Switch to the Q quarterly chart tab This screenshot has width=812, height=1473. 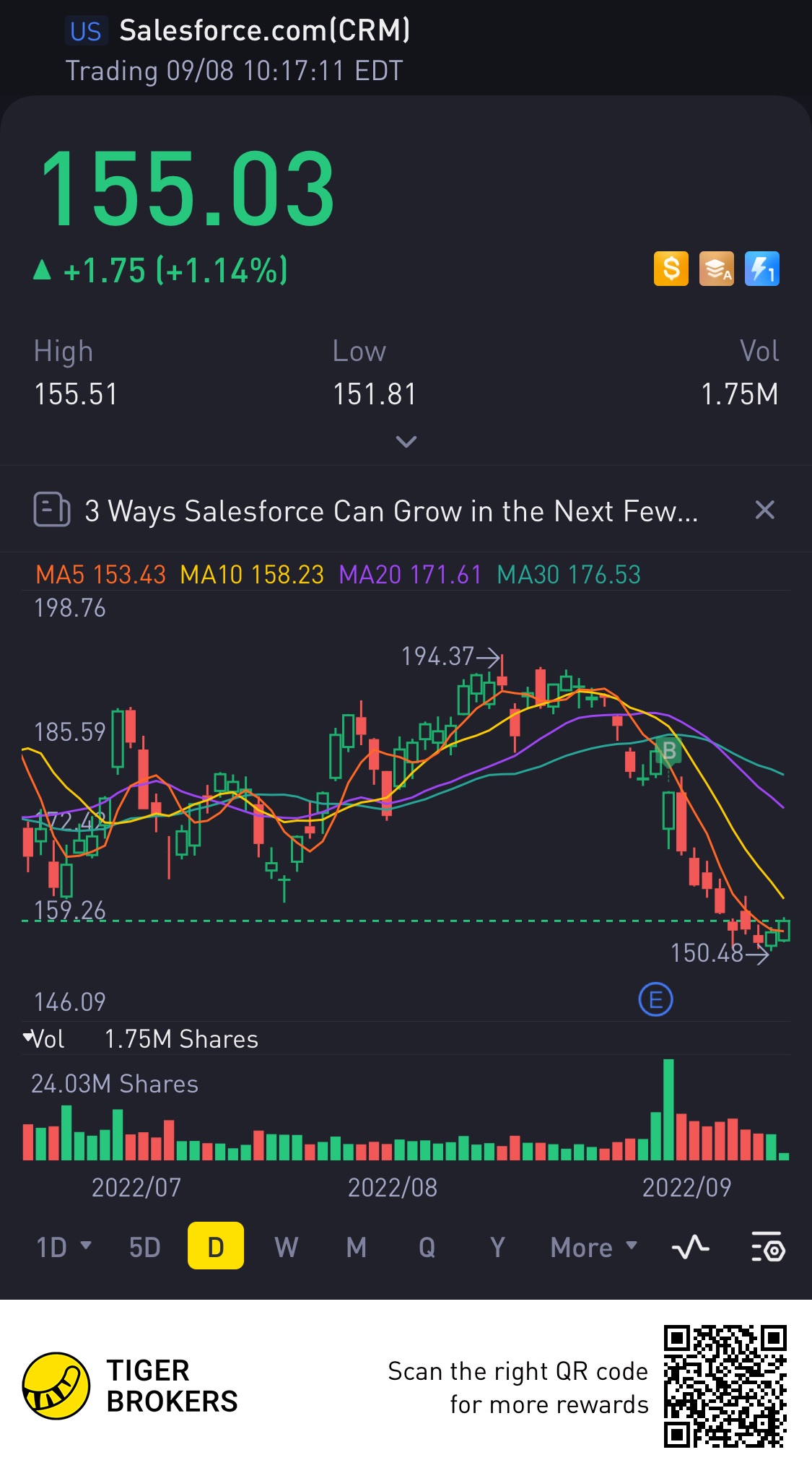tap(427, 1247)
